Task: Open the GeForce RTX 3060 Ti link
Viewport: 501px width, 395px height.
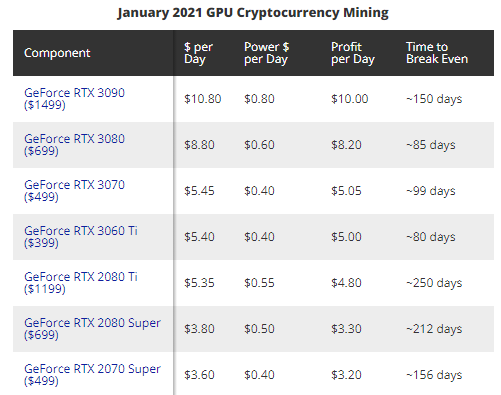Action: (x=81, y=237)
